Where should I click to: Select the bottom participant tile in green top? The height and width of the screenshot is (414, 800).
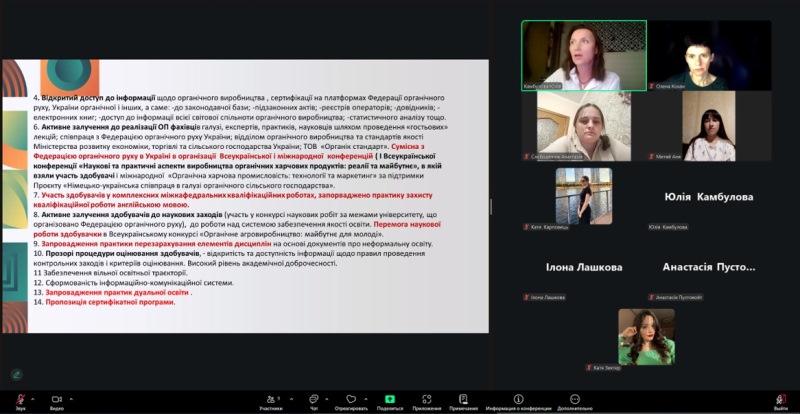click(x=646, y=337)
